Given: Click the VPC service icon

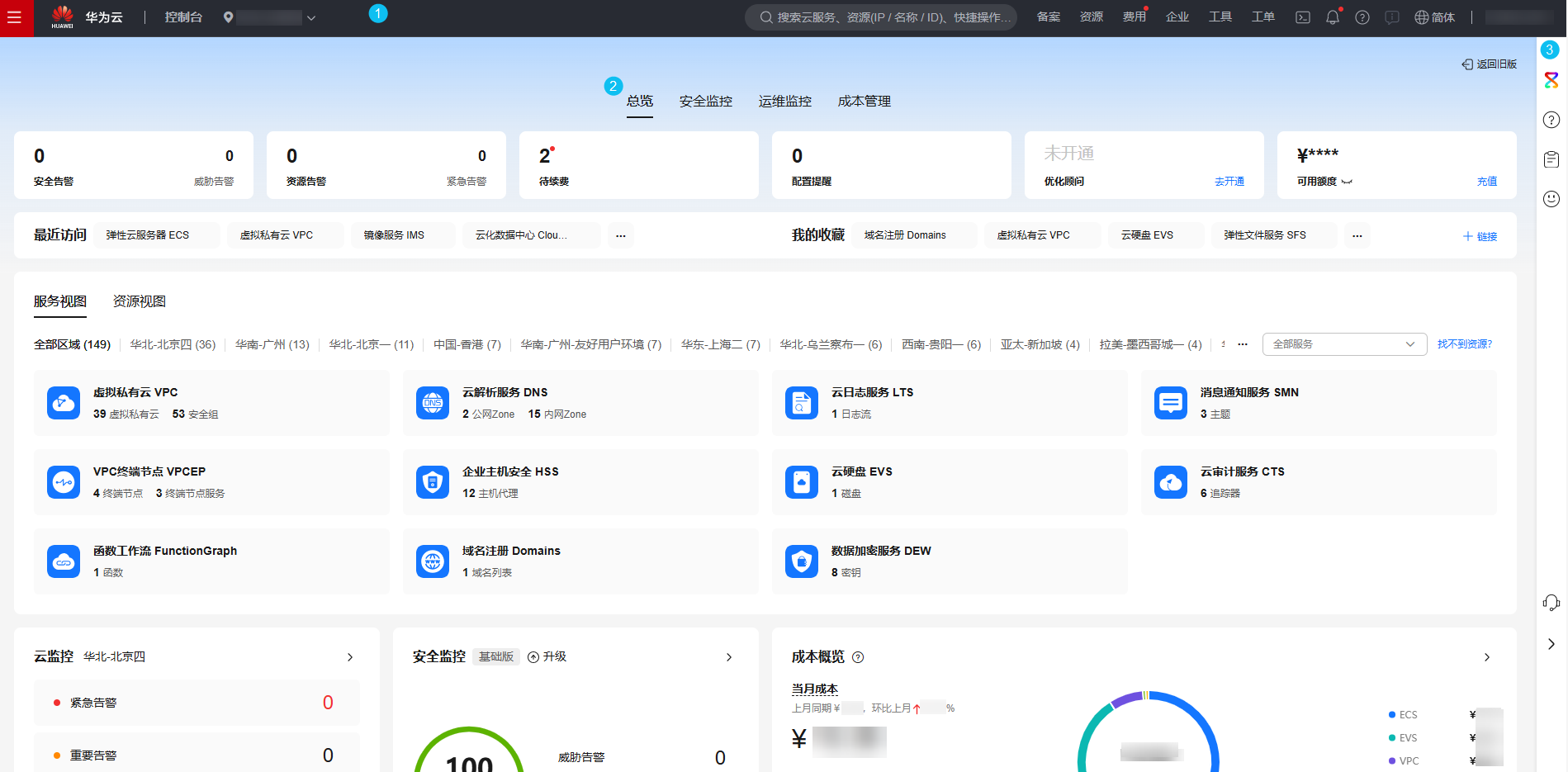Looking at the screenshot, I should click(64, 403).
